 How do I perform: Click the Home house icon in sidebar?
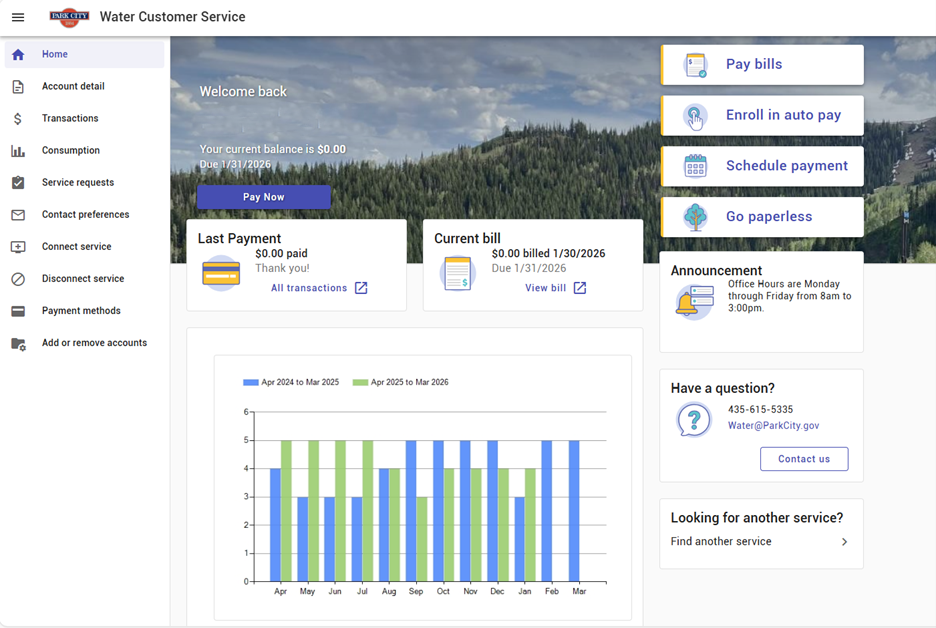point(18,55)
